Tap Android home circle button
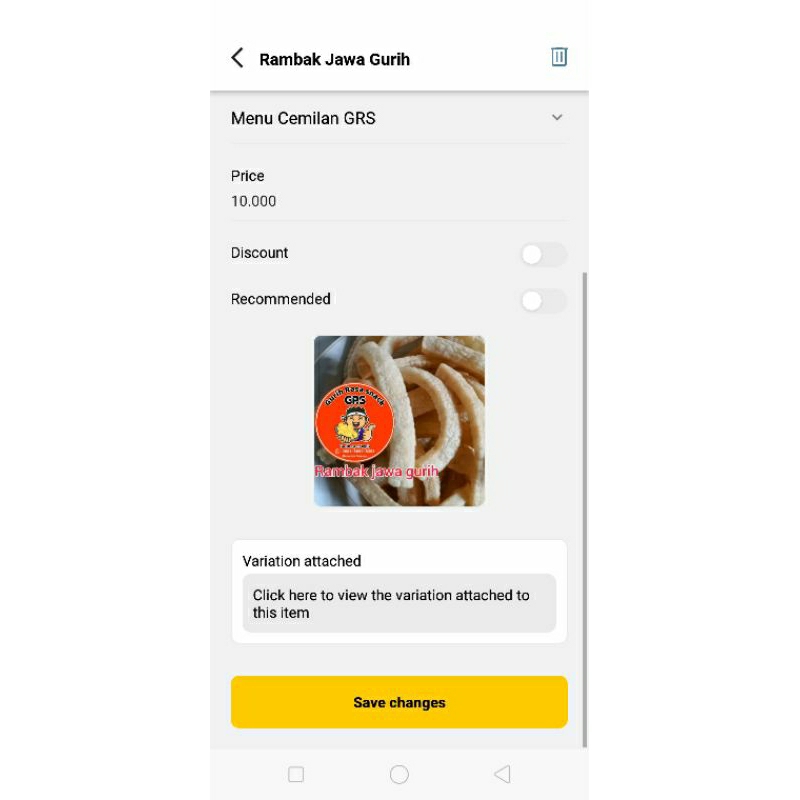This screenshot has height=800, width=800. tap(399, 774)
